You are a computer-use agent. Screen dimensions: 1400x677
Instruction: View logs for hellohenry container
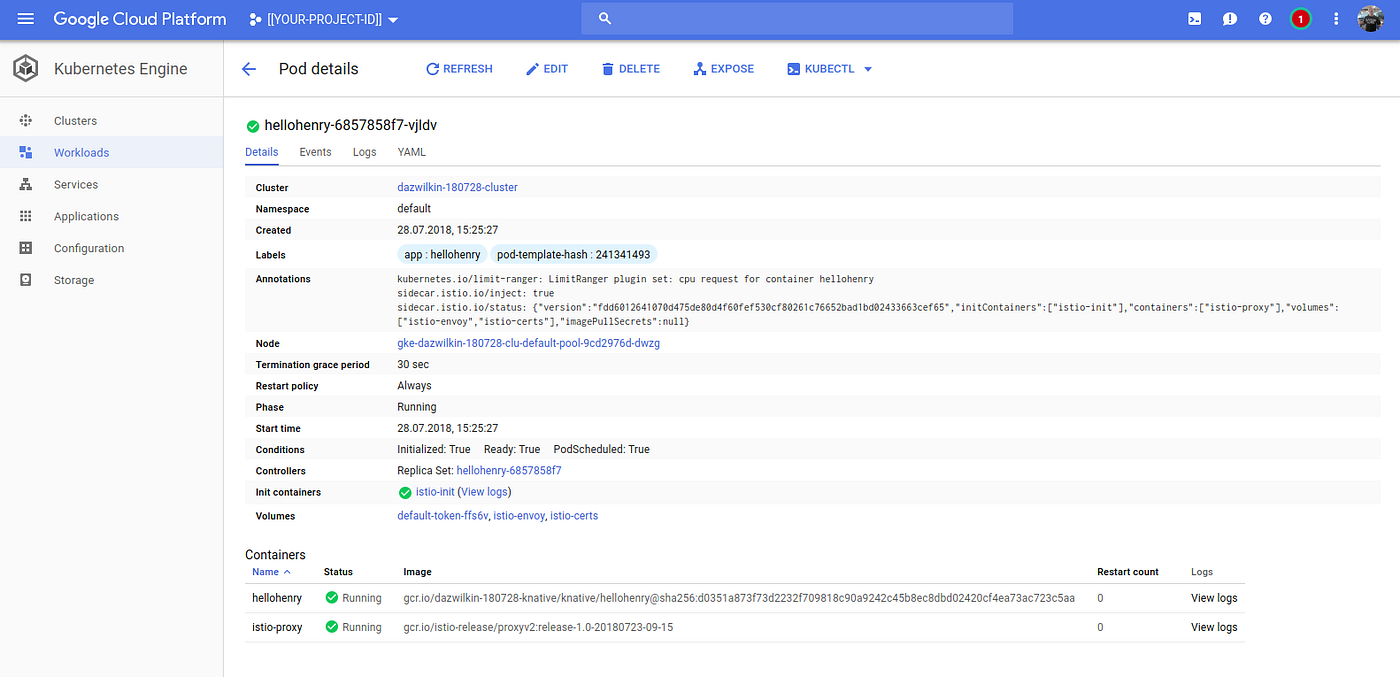1214,598
